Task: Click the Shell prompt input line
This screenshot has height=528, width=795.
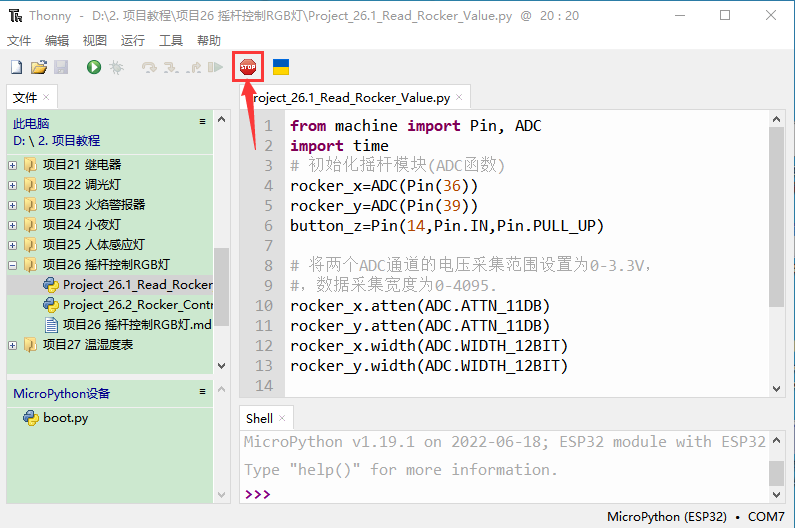Action: click(x=500, y=494)
